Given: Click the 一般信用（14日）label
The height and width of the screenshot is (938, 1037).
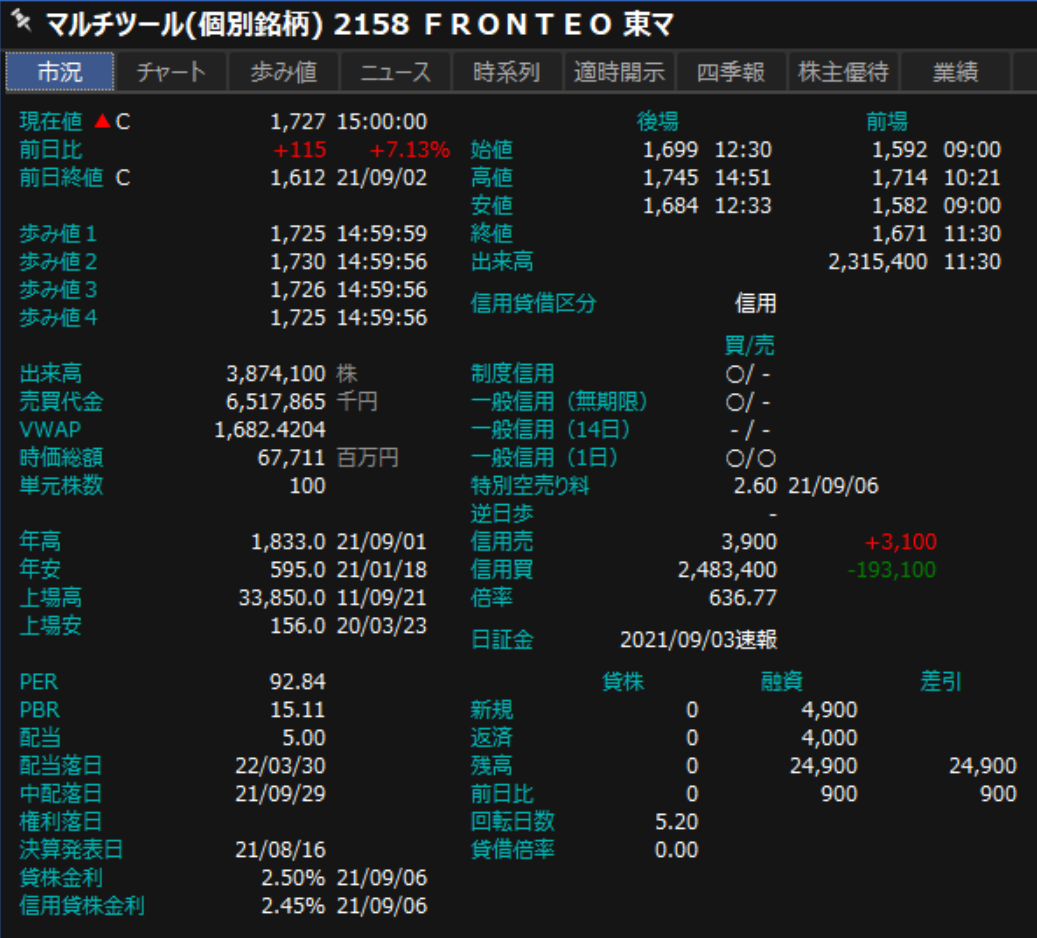Looking at the screenshot, I should coord(550,430).
